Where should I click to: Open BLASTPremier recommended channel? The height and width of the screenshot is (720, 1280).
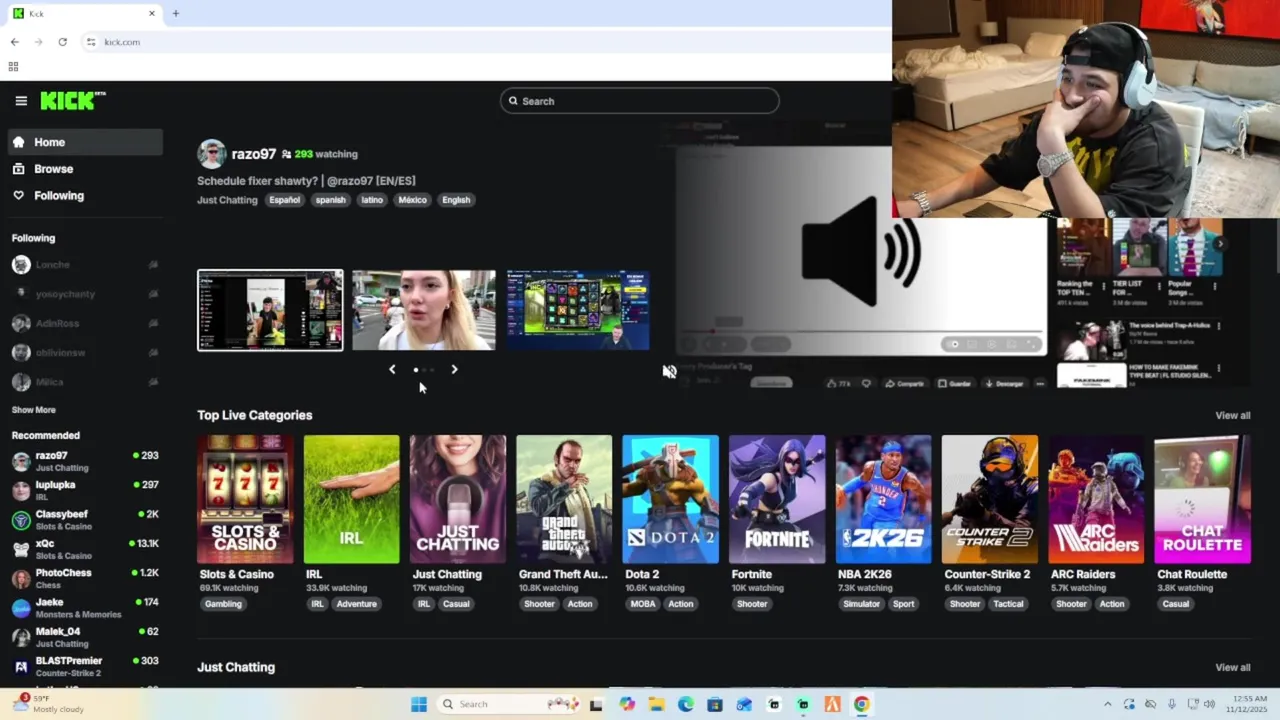85,666
